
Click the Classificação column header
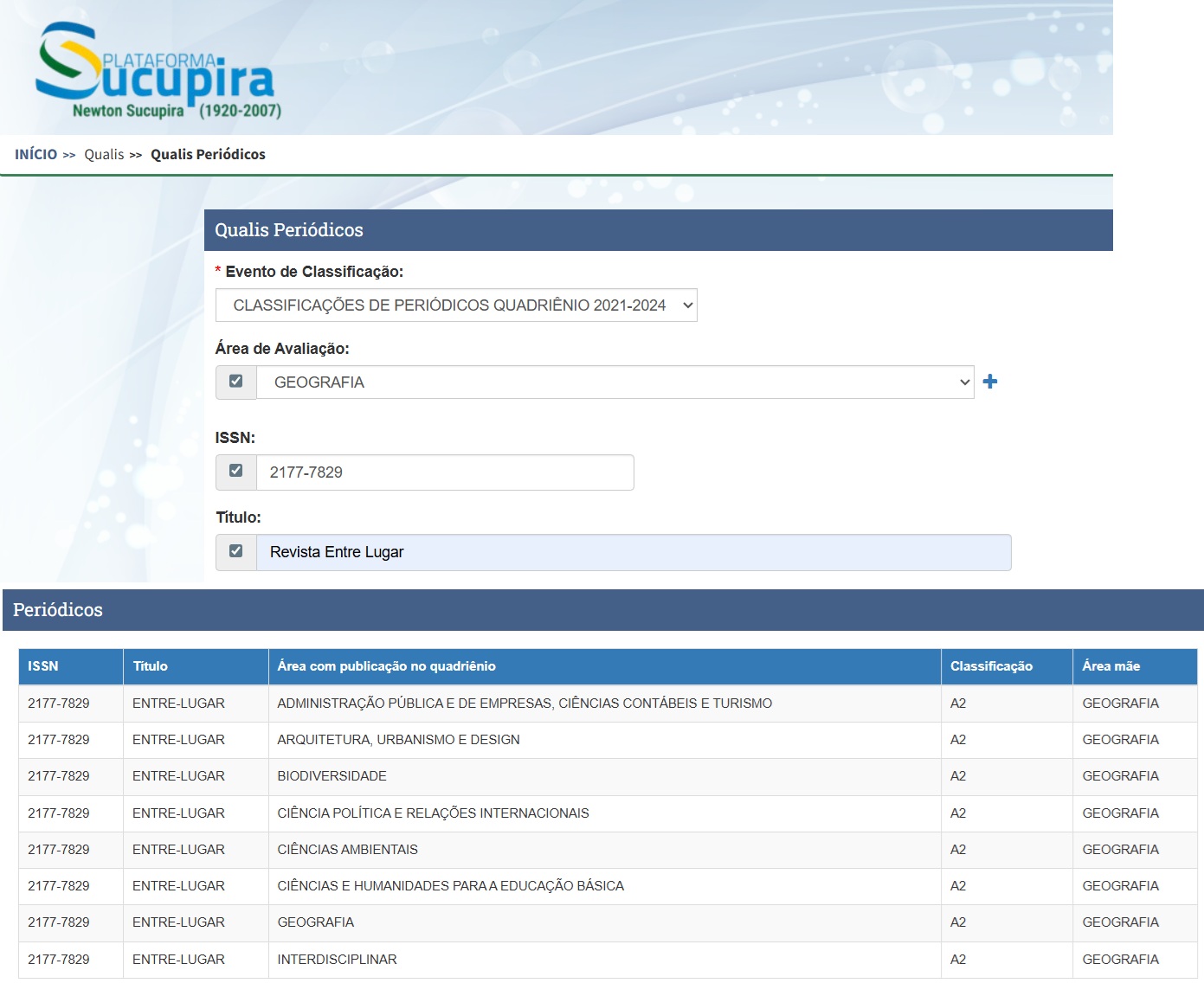point(991,666)
